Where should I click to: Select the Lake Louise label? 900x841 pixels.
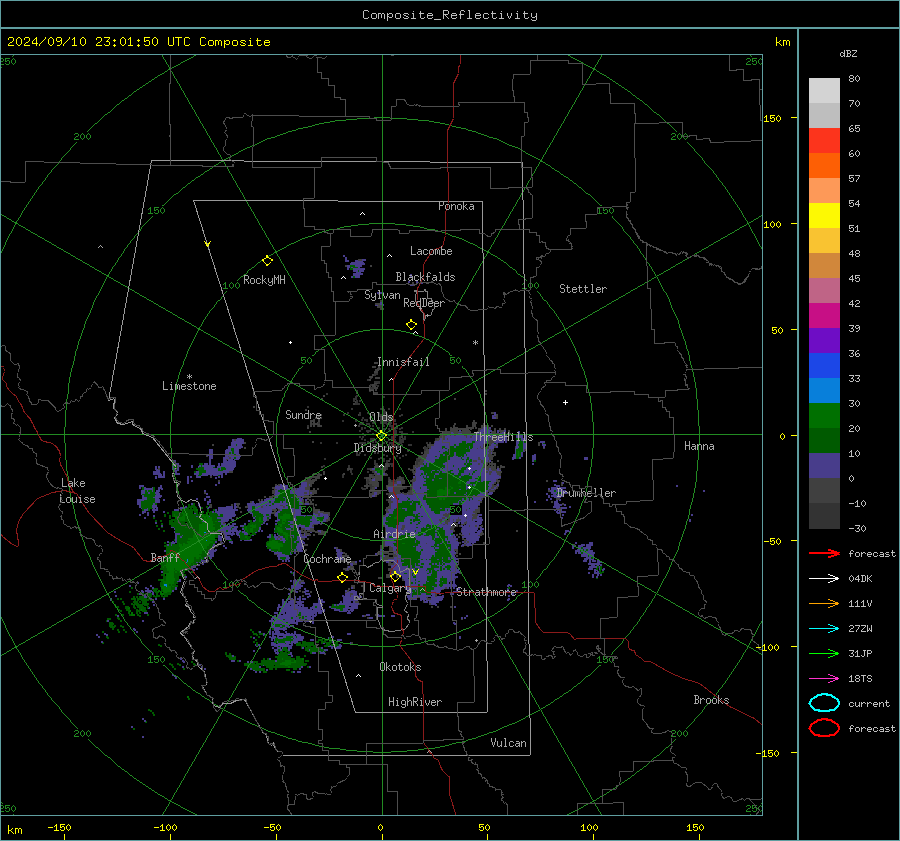point(77,491)
